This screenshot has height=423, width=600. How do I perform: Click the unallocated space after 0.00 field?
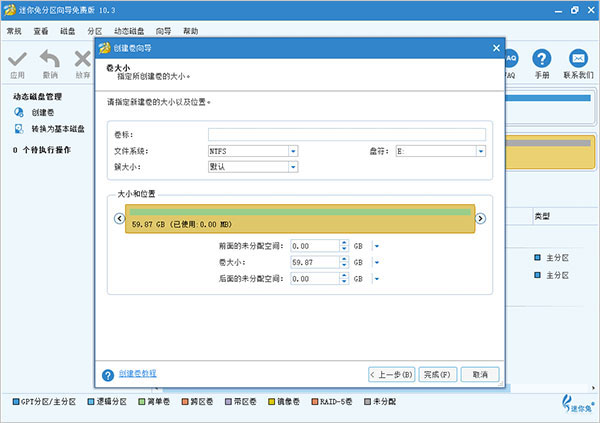point(315,279)
